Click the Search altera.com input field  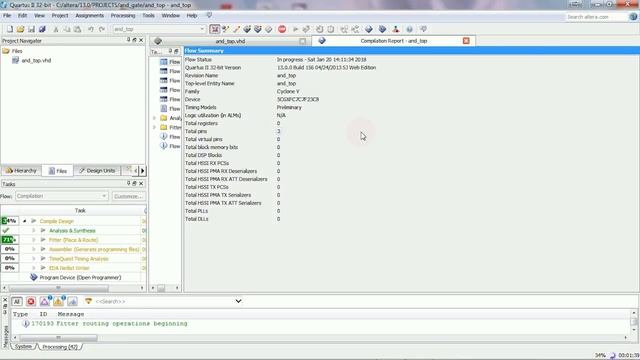(x=596, y=17)
